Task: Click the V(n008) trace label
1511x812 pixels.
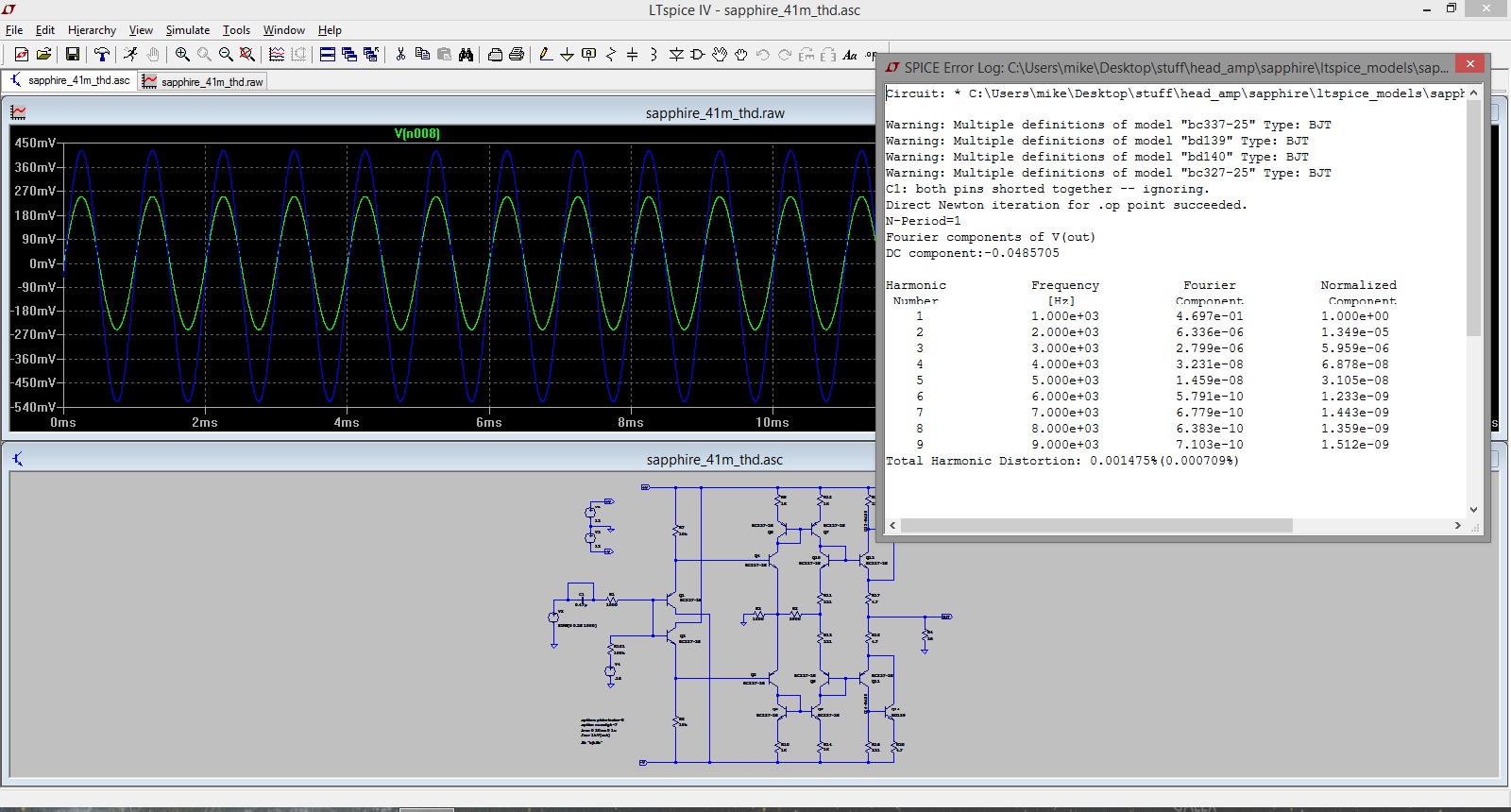Action: [x=417, y=134]
